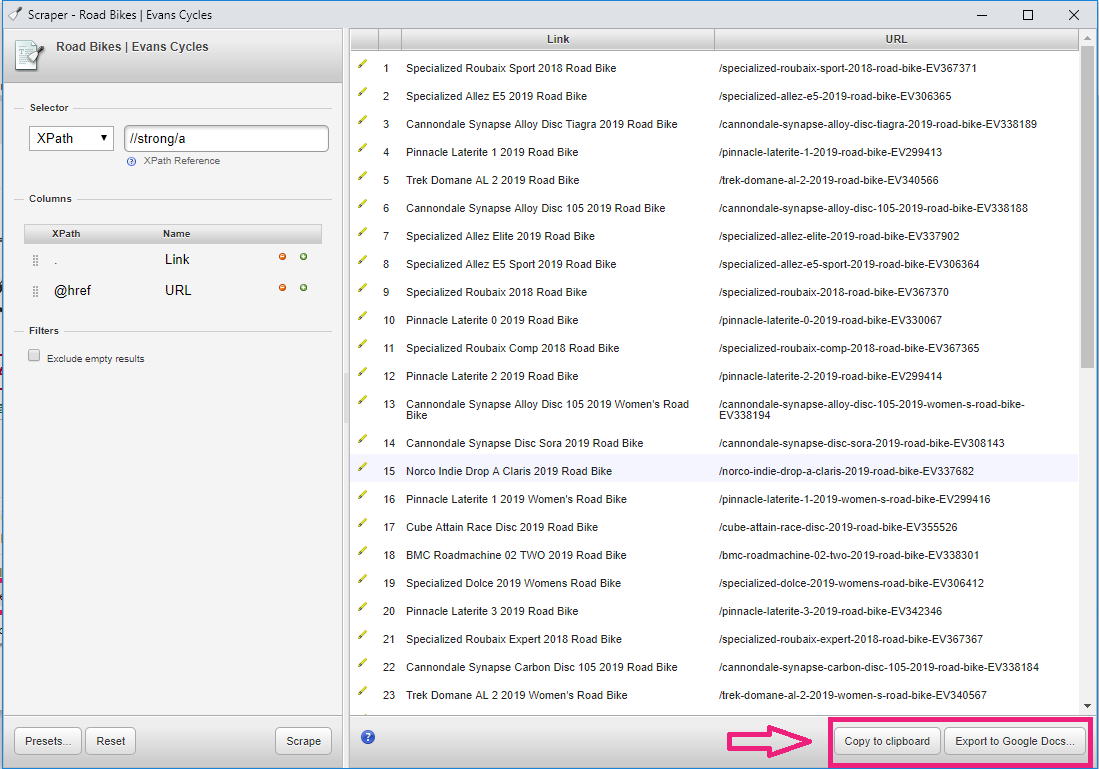Remove the Link column with red icon
Screen dimensions: 1099x769
point(282,257)
